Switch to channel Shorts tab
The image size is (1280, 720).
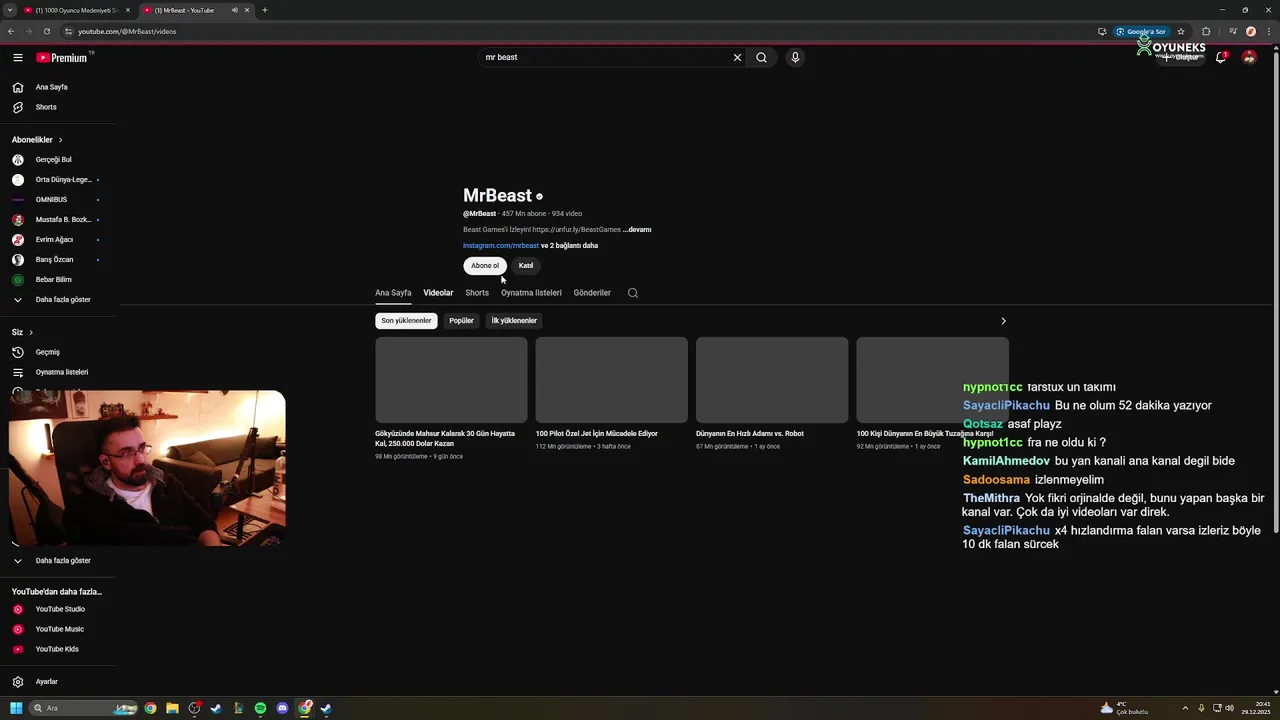point(477,293)
